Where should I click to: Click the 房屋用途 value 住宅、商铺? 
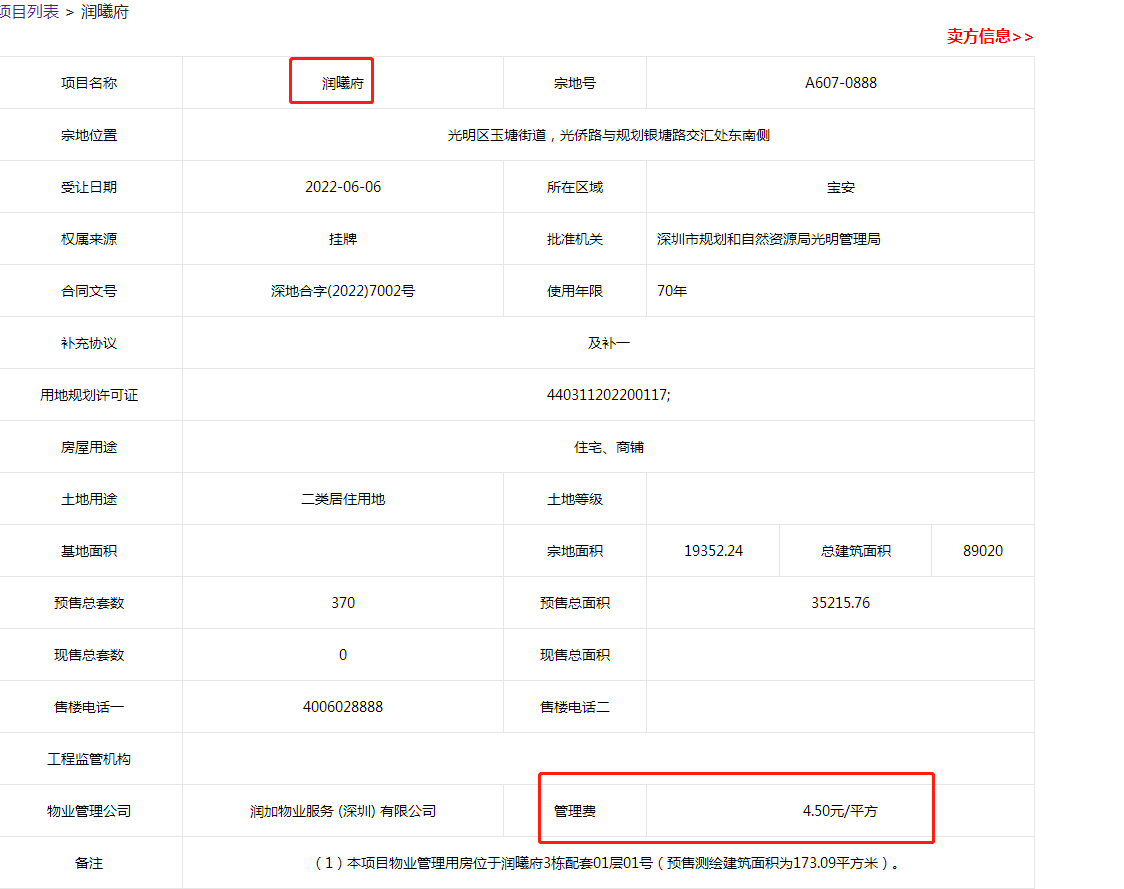coord(608,447)
